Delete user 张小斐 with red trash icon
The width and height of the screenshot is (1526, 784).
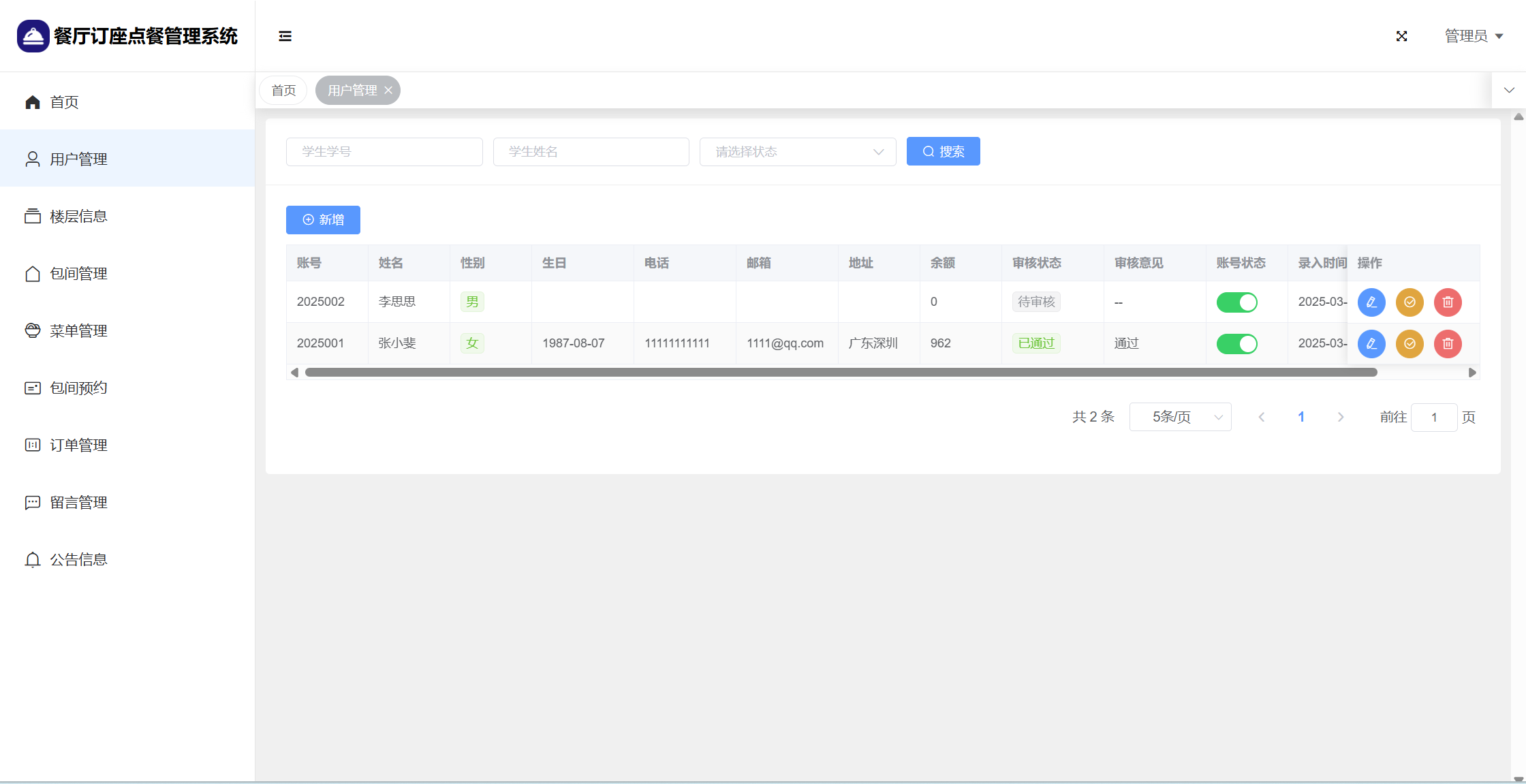click(1448, 344)
